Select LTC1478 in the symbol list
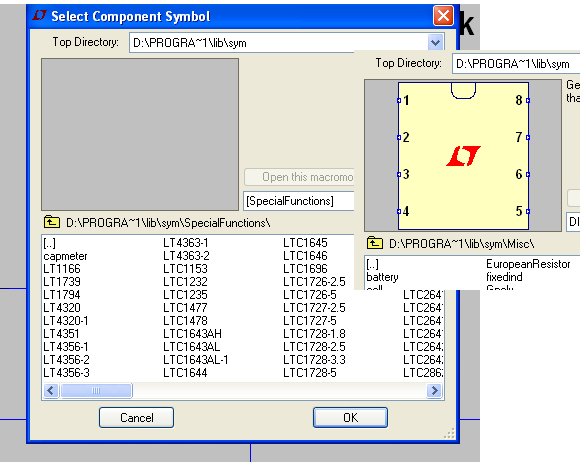This screenshot has height=472, width=586. [x=185, y=321]
